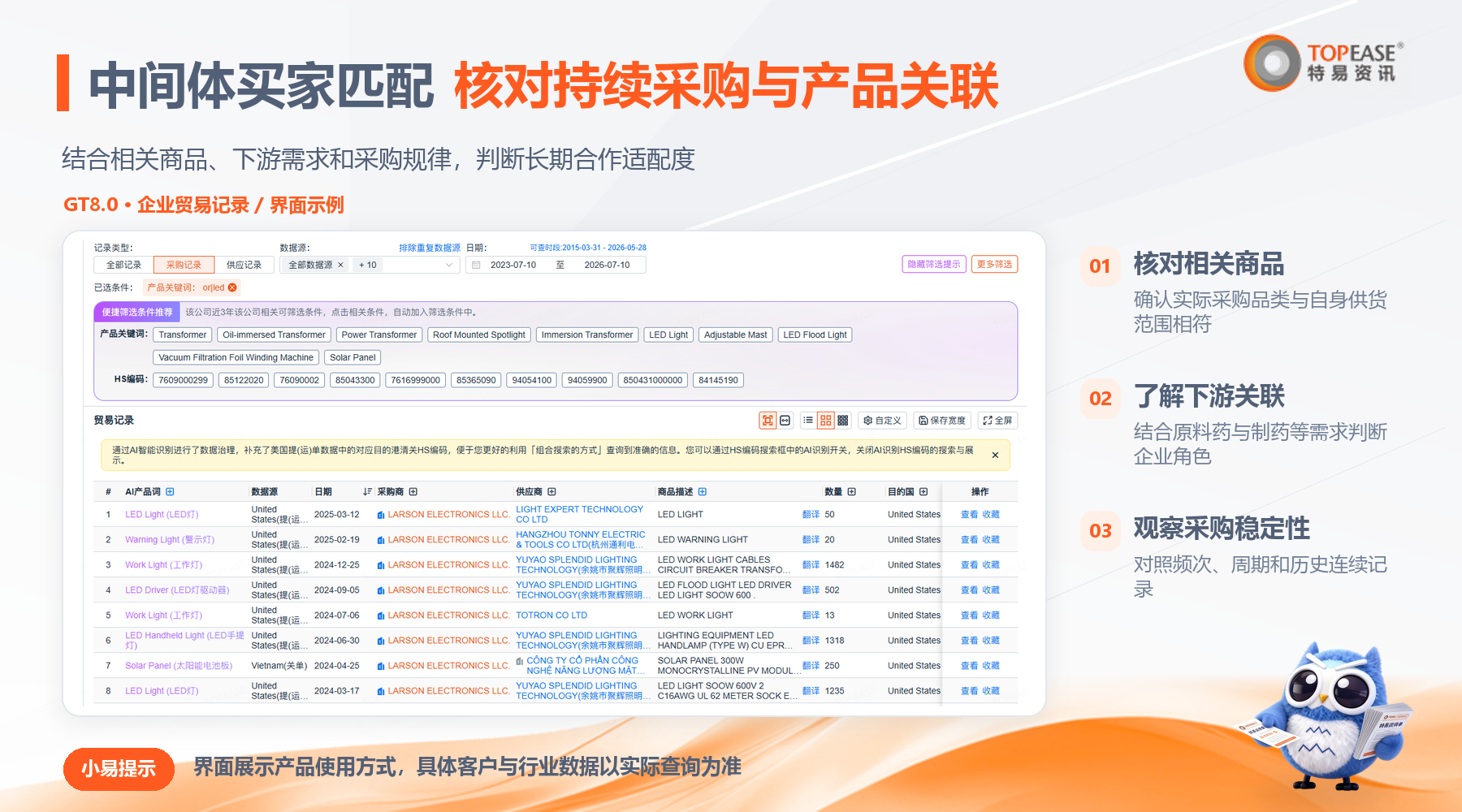Select the 供应记录 record type

click(244, 265)
